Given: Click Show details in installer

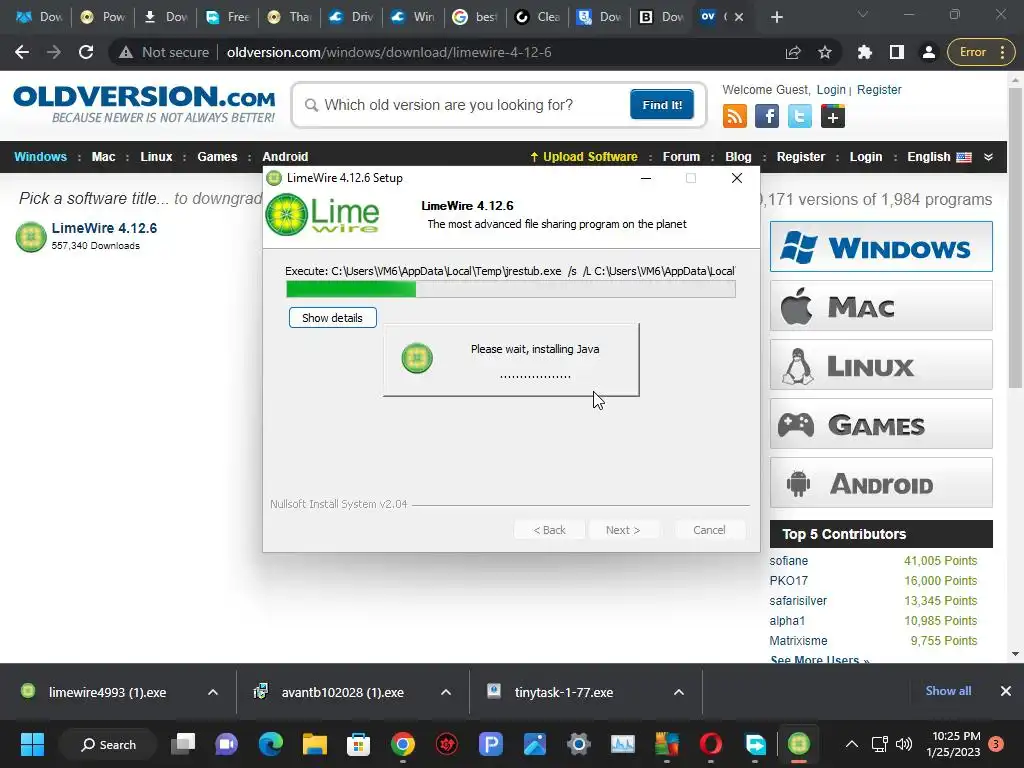Looking at the screenshot, I should pos(332,318).
